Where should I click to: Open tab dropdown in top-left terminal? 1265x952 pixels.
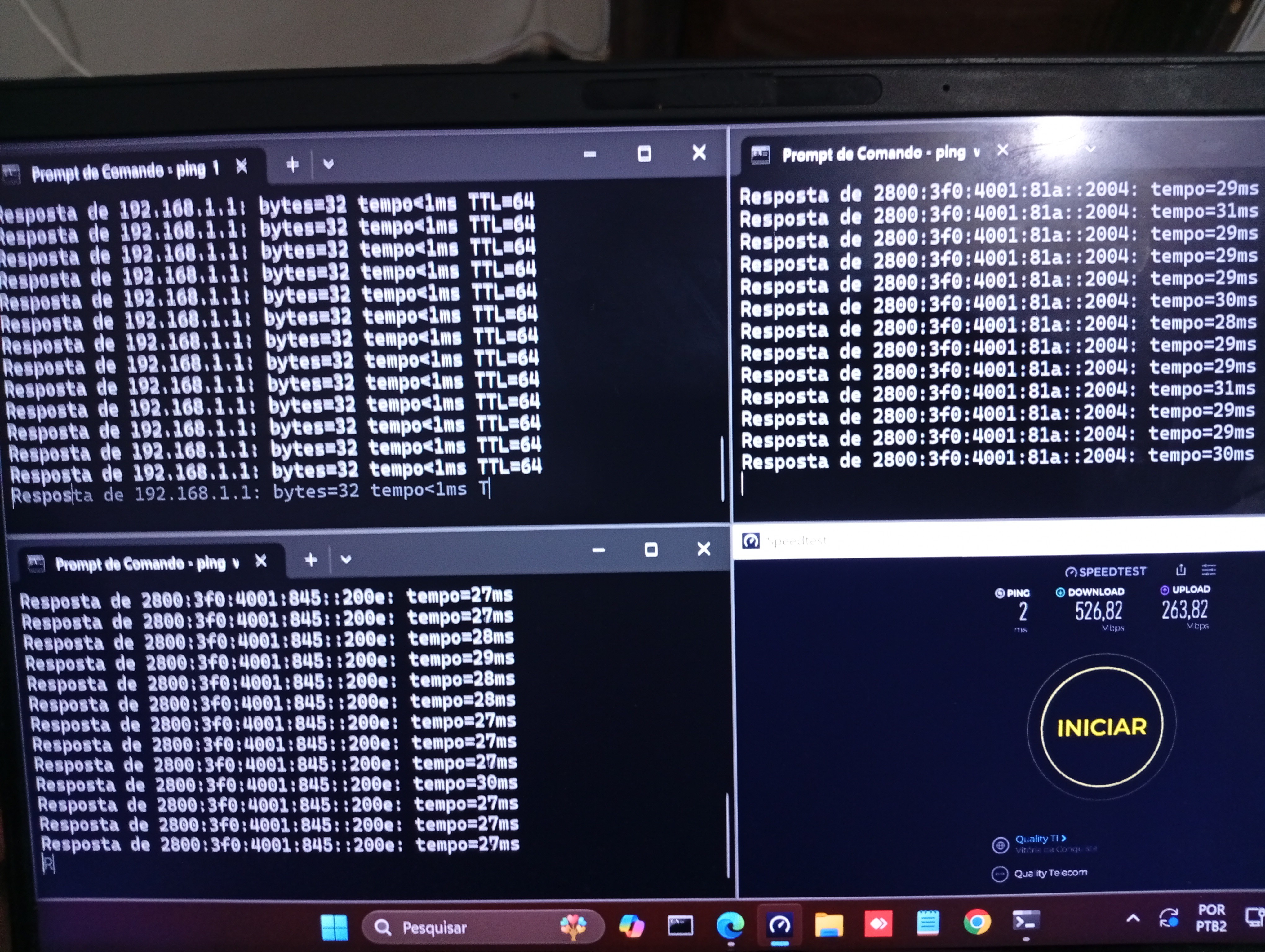pyautogui.click(x=328, y=165)
